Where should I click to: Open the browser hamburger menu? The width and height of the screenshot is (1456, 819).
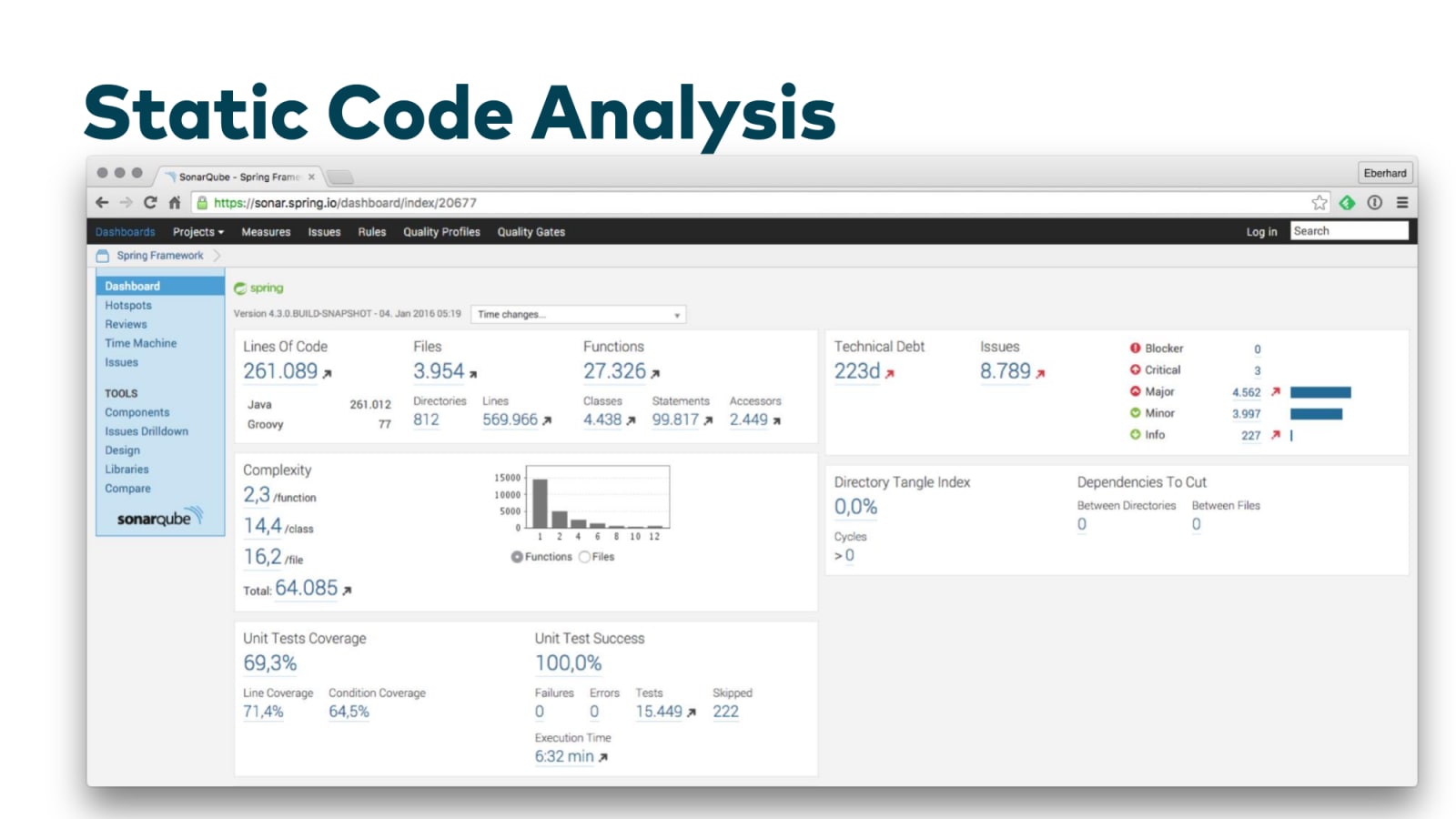1402,202
